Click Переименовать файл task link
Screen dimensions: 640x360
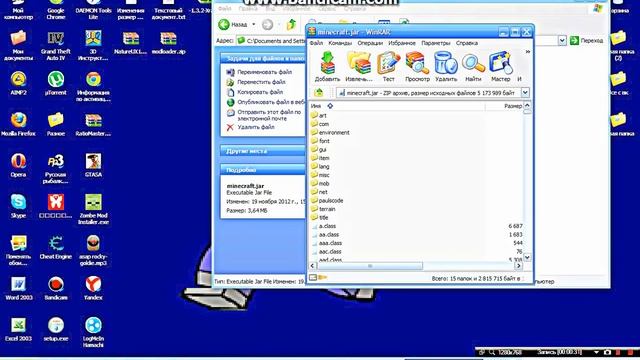[x=264, y=72]
